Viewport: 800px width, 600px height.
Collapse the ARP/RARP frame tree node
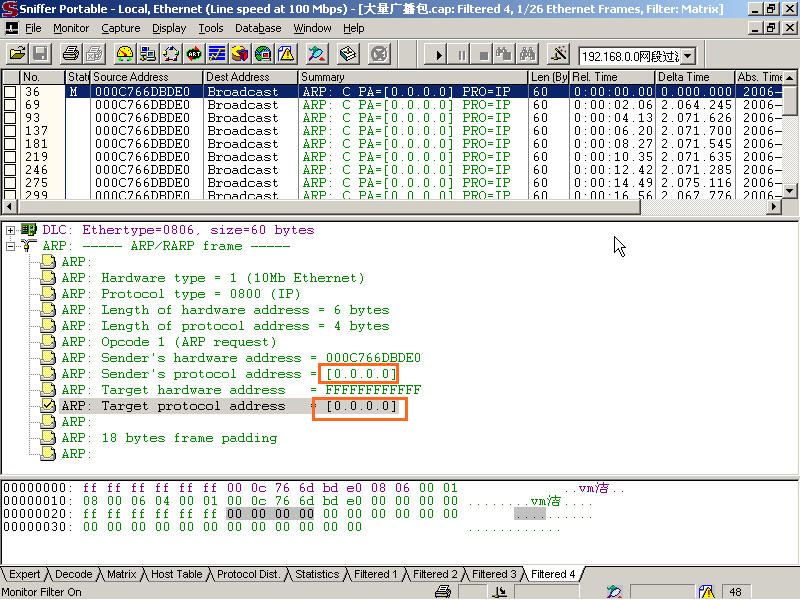[x=11, y=246]
